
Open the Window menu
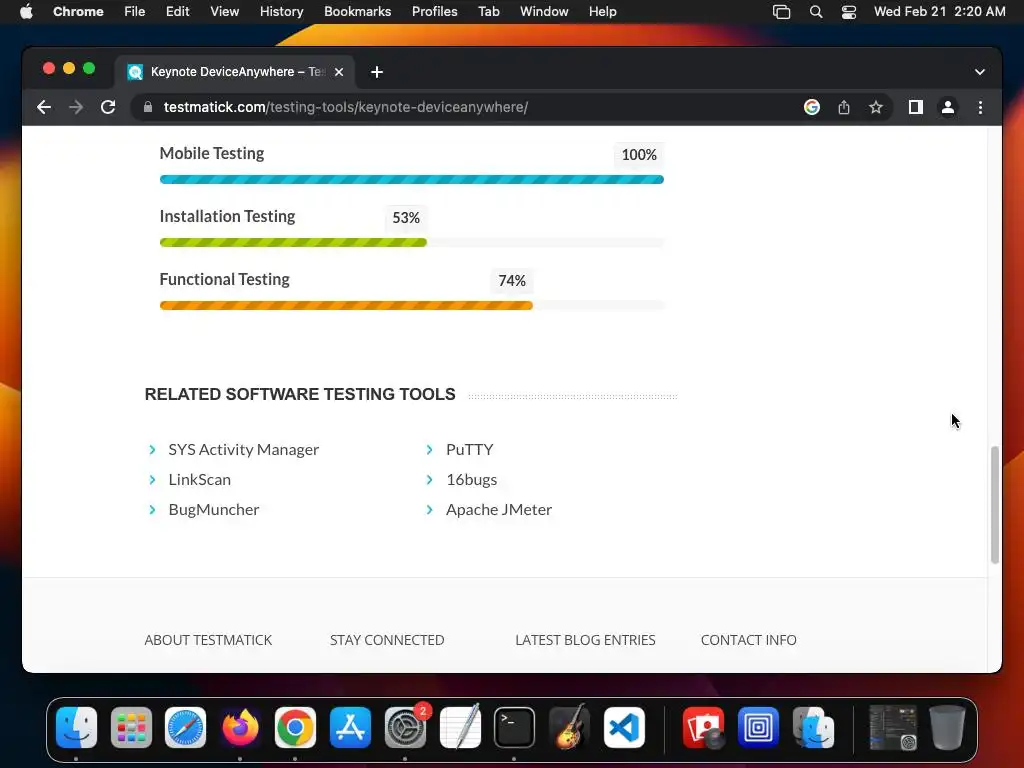(x=544, y=11)
